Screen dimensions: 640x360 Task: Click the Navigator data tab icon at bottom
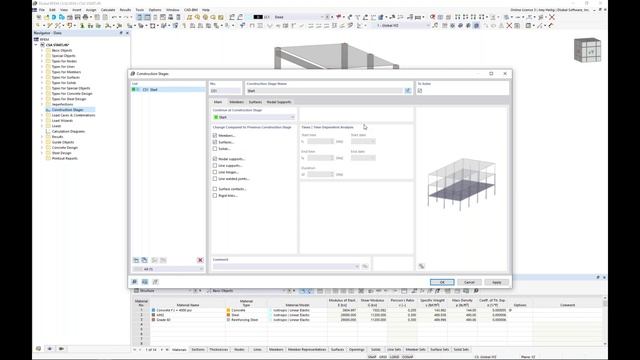click(38, 349)
